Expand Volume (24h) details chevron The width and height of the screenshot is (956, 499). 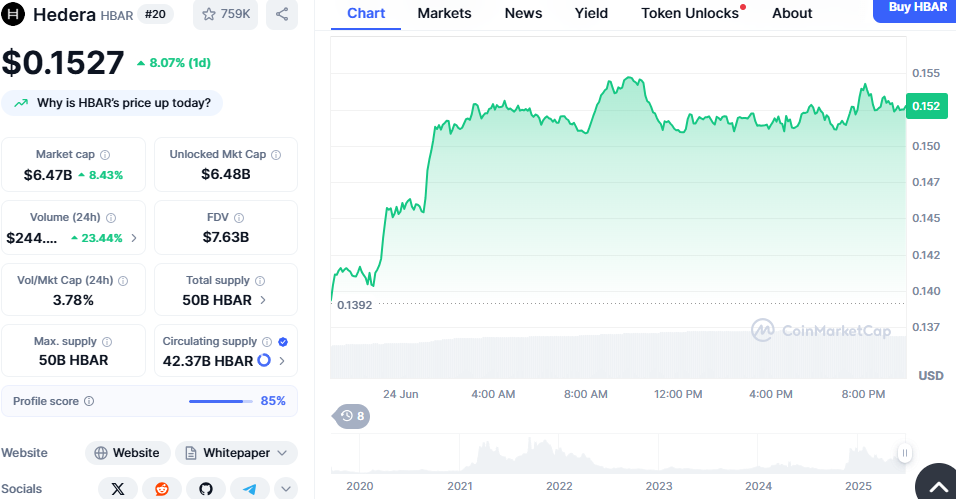(134, 238)
